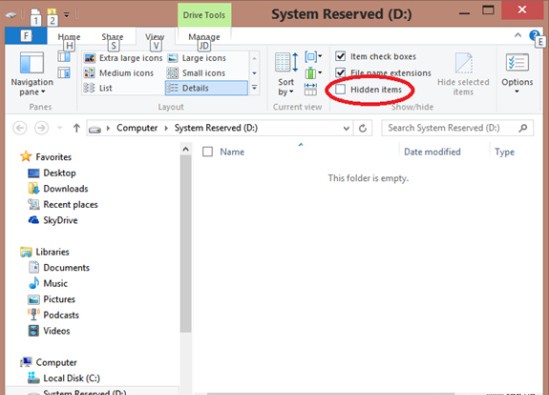Open Folder Options via the Options button
This screenshot has height=395, width=549.
[x=517, y=74]
